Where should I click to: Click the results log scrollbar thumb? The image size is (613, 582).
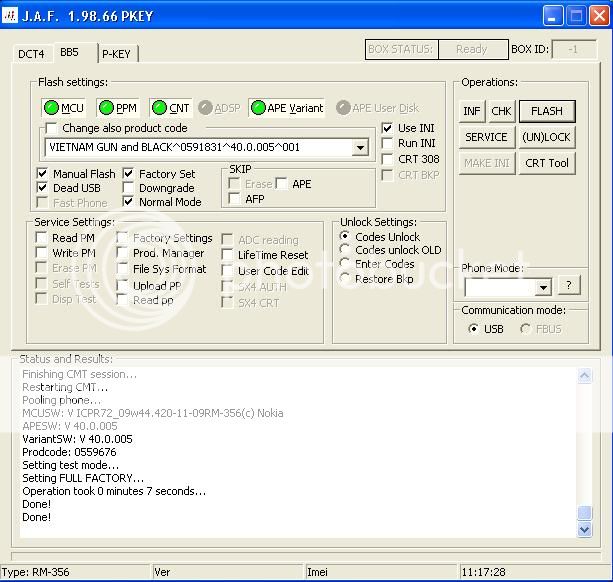[x=584, y=514]
